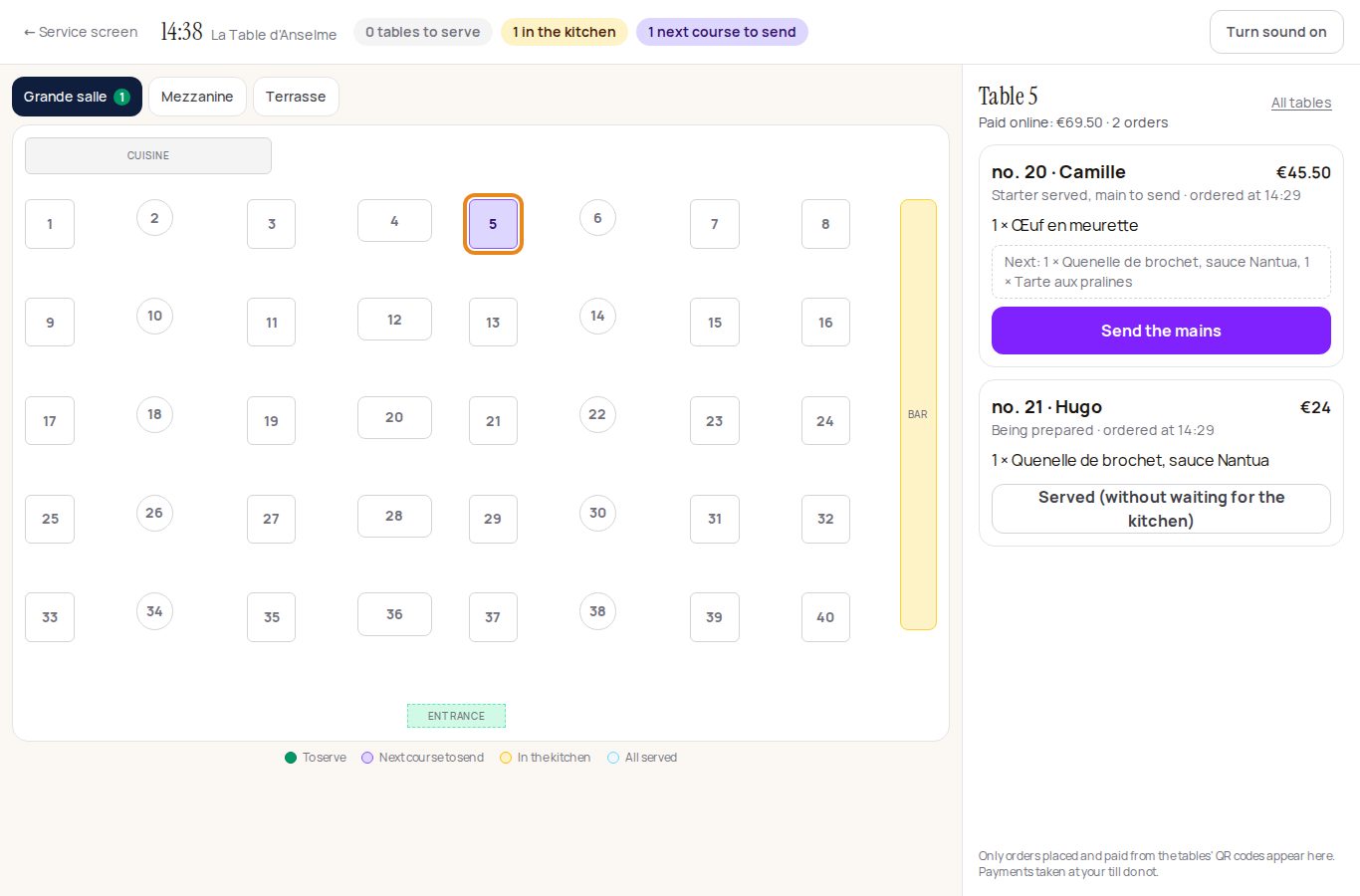Select highlighted table 5
This screenshot has width=1360, height=896.
pyautogui.click(x=493, y=224)
